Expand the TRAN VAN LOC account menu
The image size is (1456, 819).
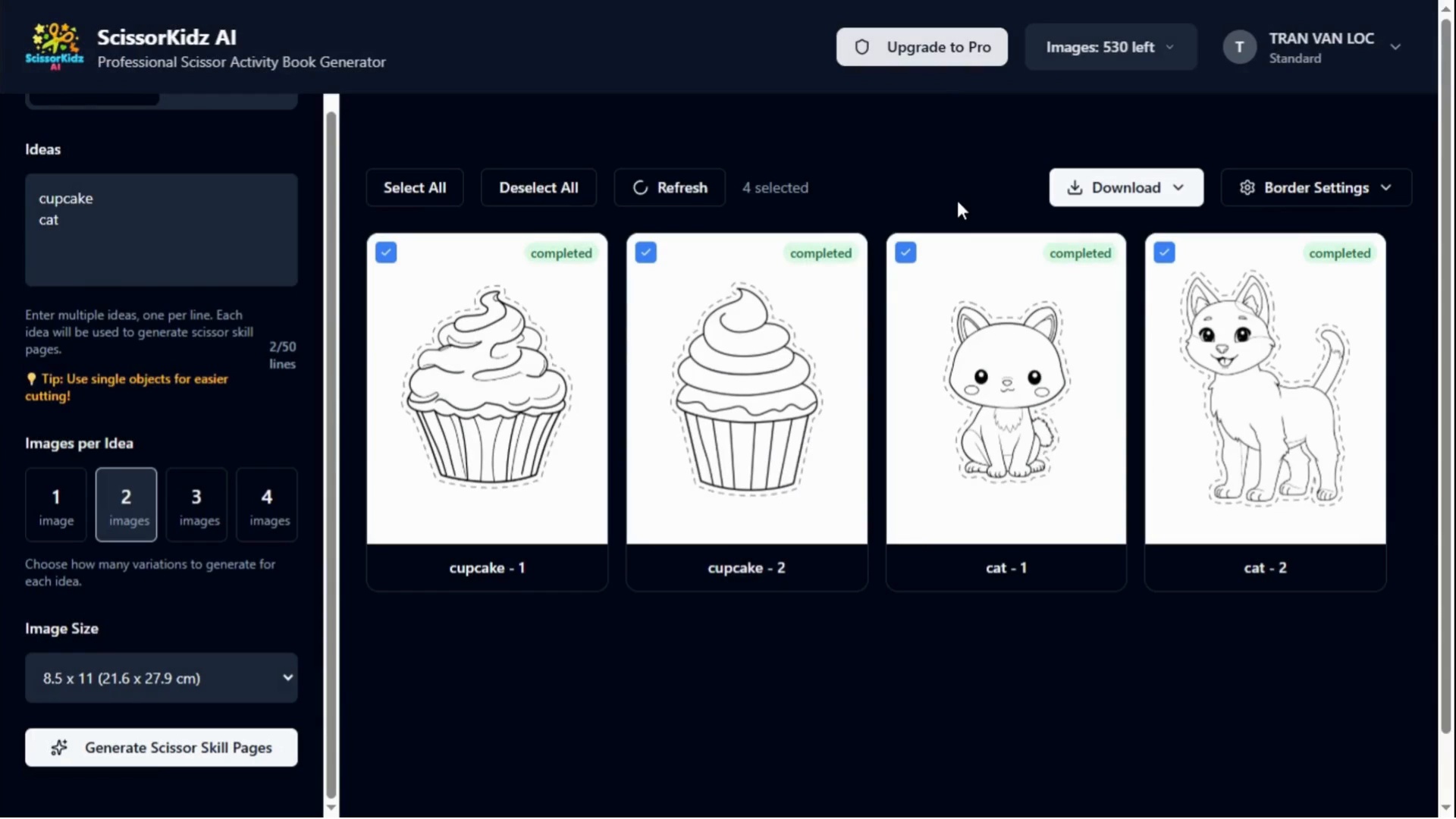point(1395,47)
